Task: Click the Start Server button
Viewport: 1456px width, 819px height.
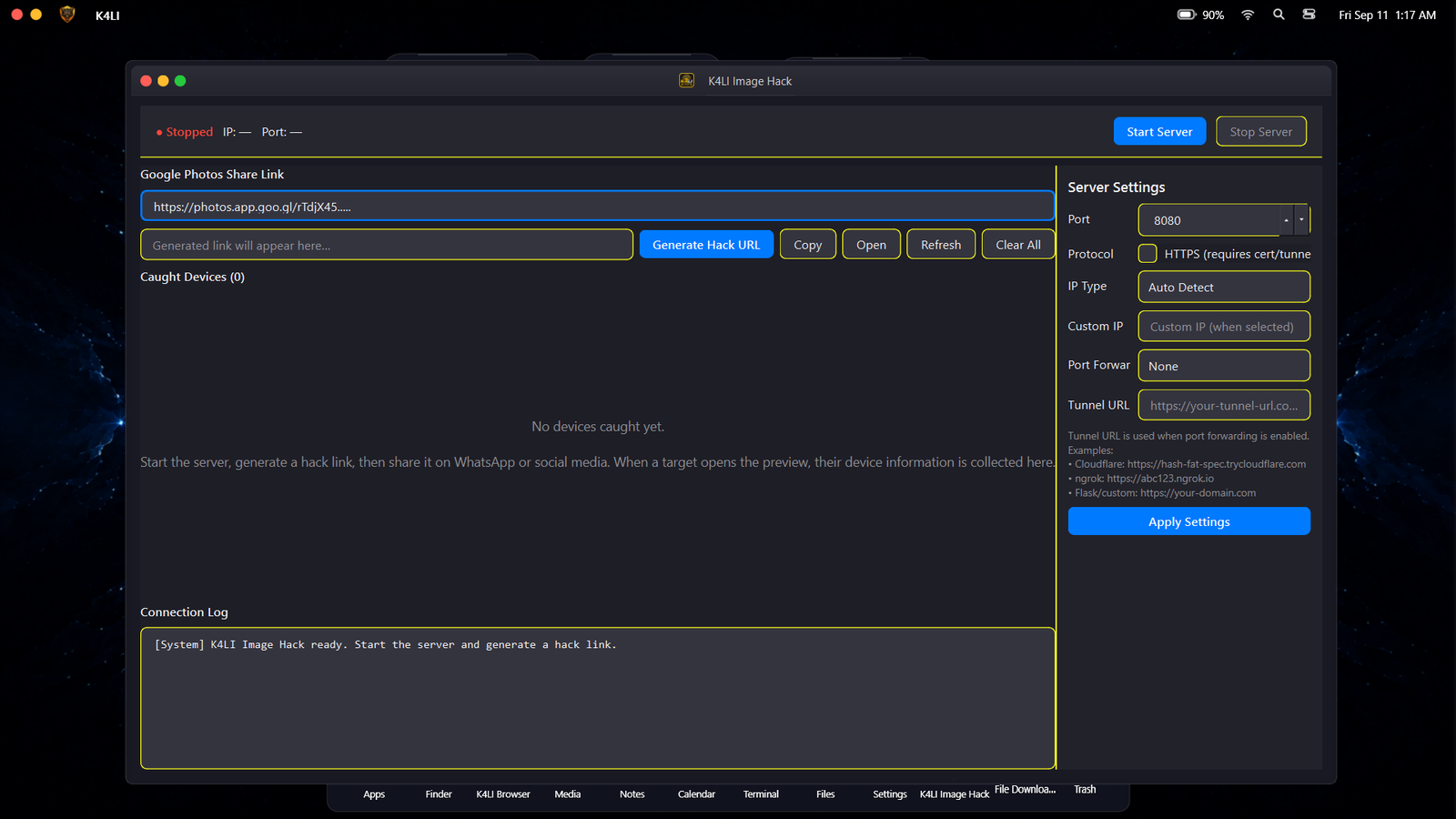Action: click(x=1159, y=132)
